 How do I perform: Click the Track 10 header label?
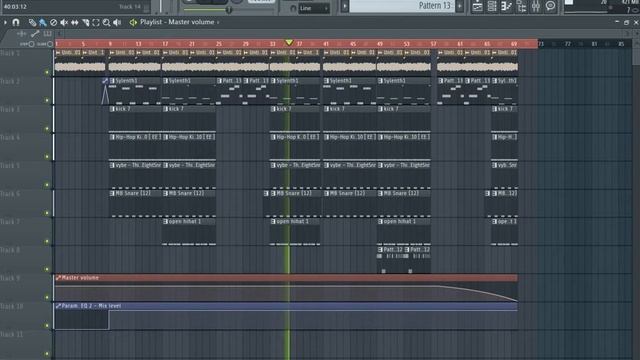point(12,307)
